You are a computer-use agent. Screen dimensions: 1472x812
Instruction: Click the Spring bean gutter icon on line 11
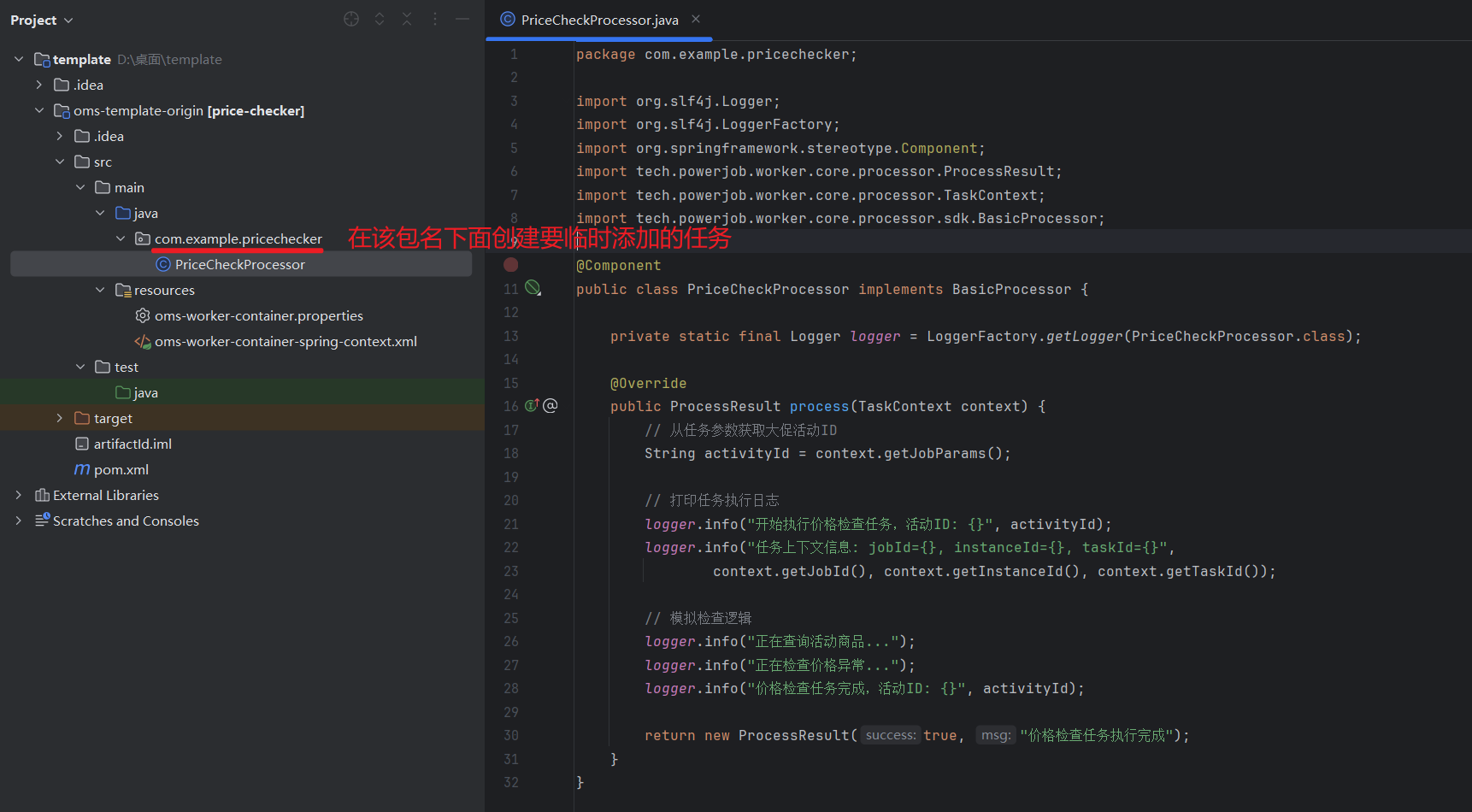click(533, 288)
